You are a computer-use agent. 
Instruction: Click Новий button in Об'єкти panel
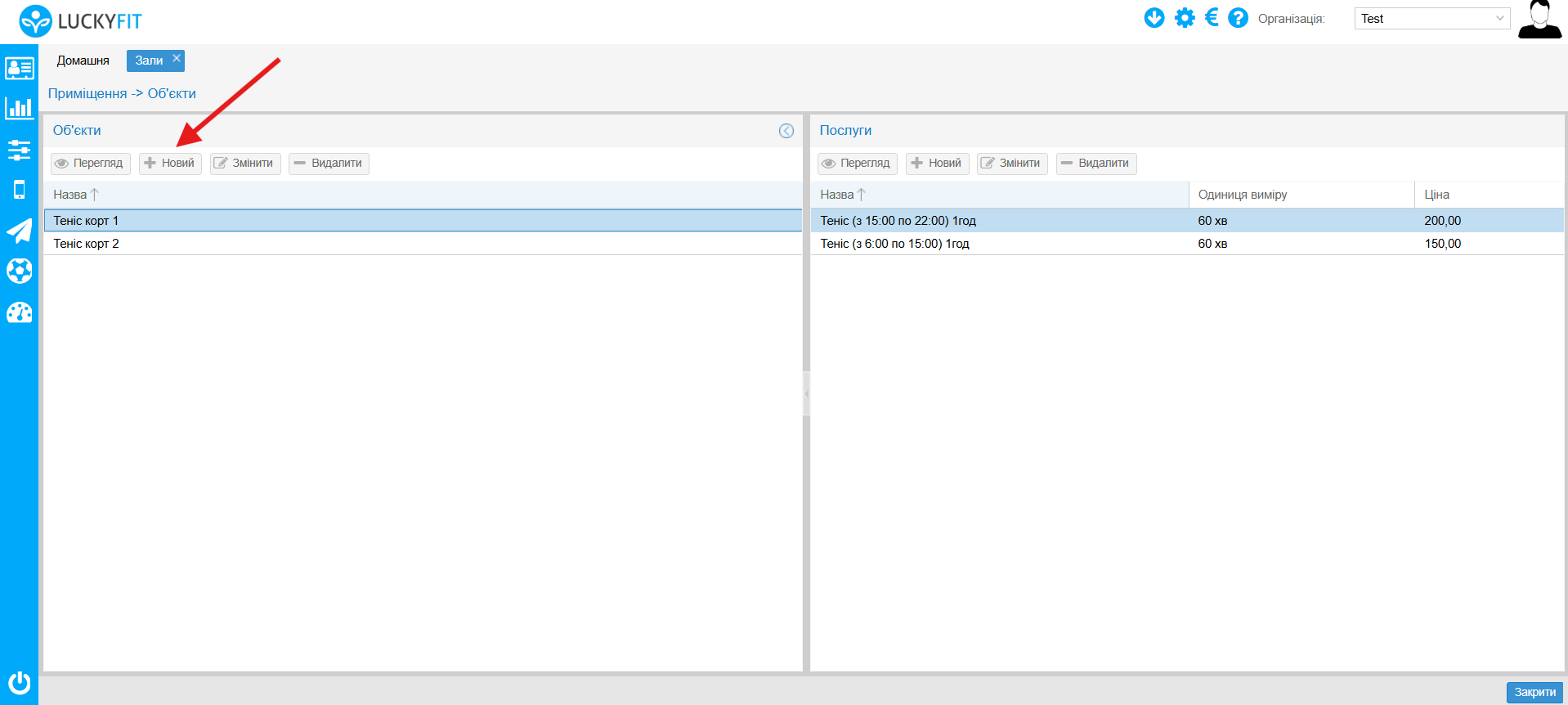tap(170, 164)
